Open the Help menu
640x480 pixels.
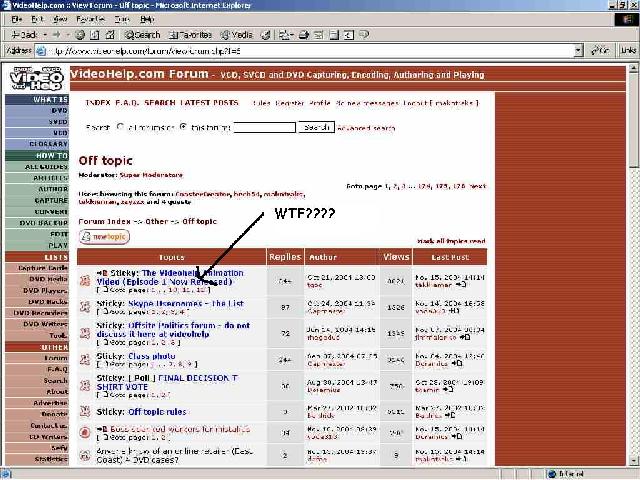pyautogui.click(x=147, y=19)
